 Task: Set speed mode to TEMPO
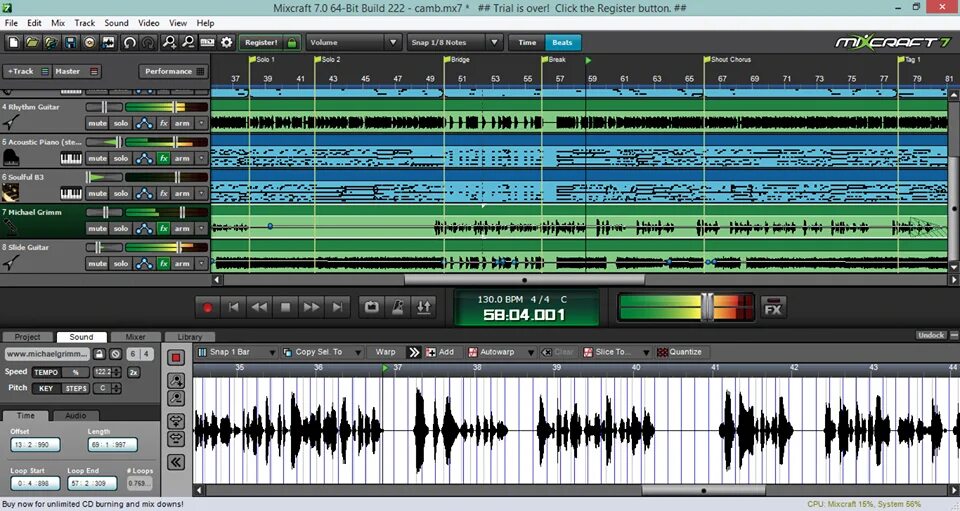(46, 372)
